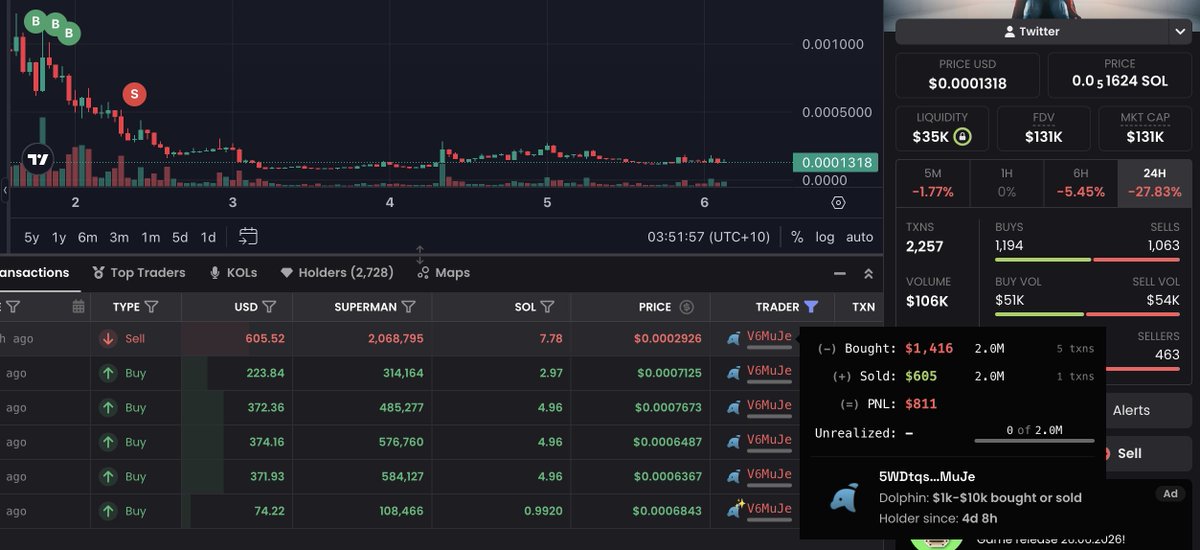Click the Buy arrow icon in the 372.36 row
The image size is (1200, 550).
(x=108, y=408)
